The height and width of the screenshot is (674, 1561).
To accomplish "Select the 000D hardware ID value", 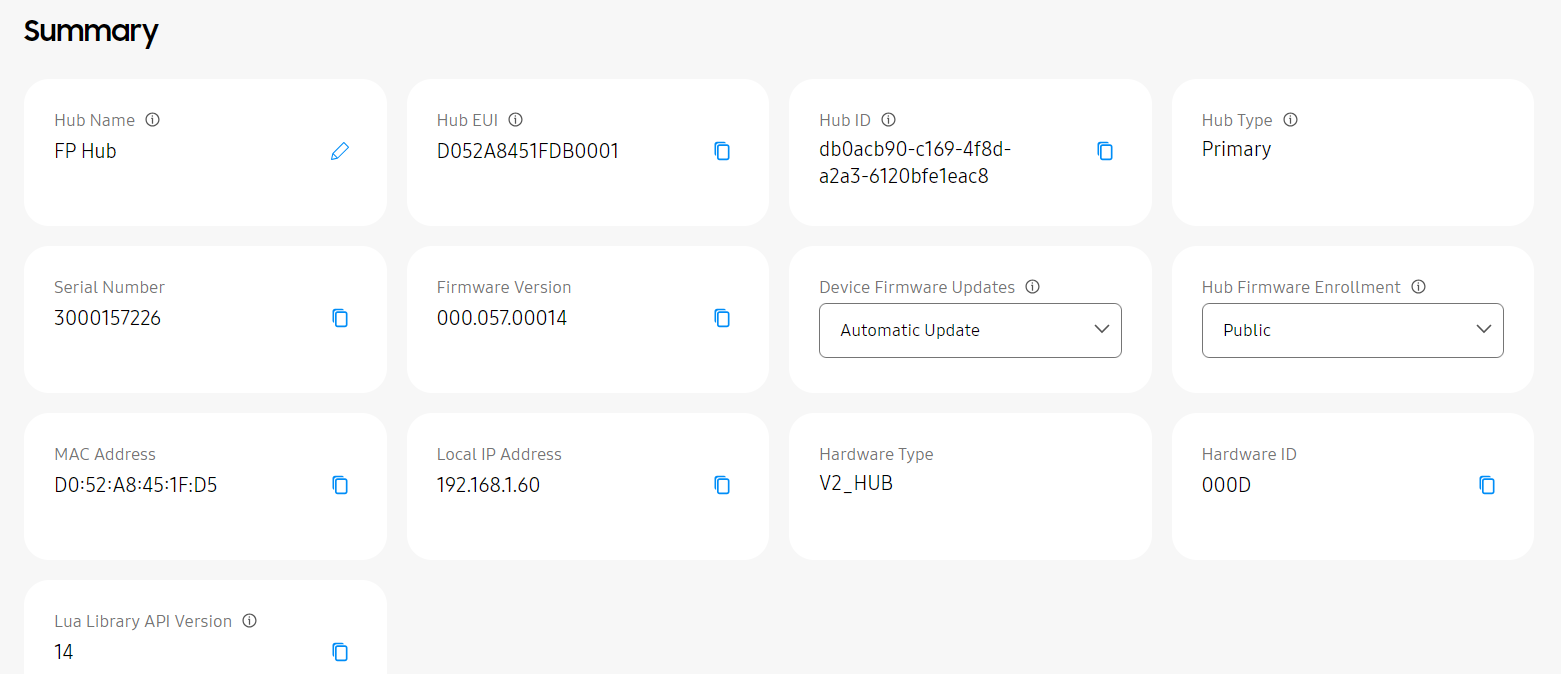I will pos(1226,485).
